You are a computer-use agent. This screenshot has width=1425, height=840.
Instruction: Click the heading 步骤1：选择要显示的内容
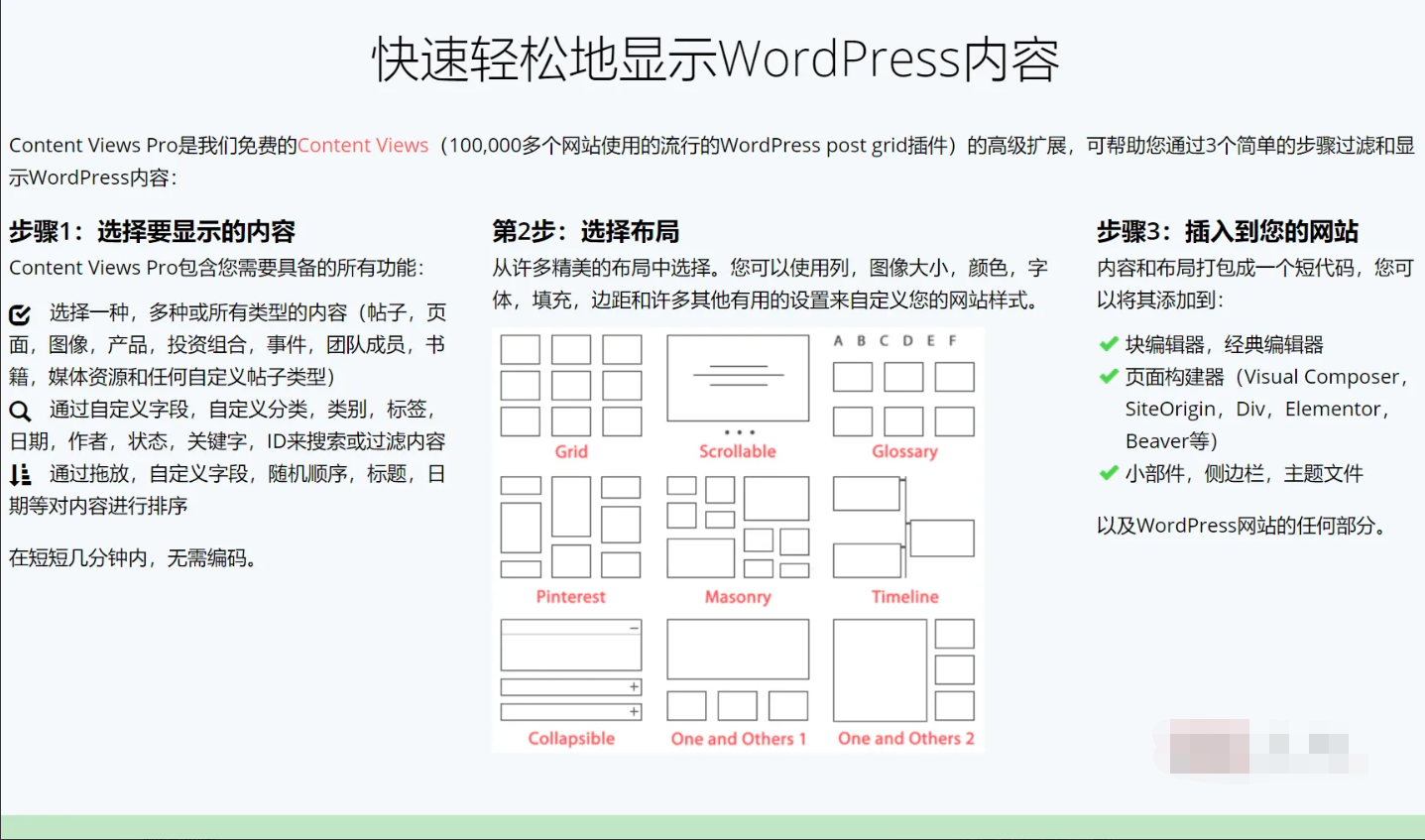coord(153,232)
